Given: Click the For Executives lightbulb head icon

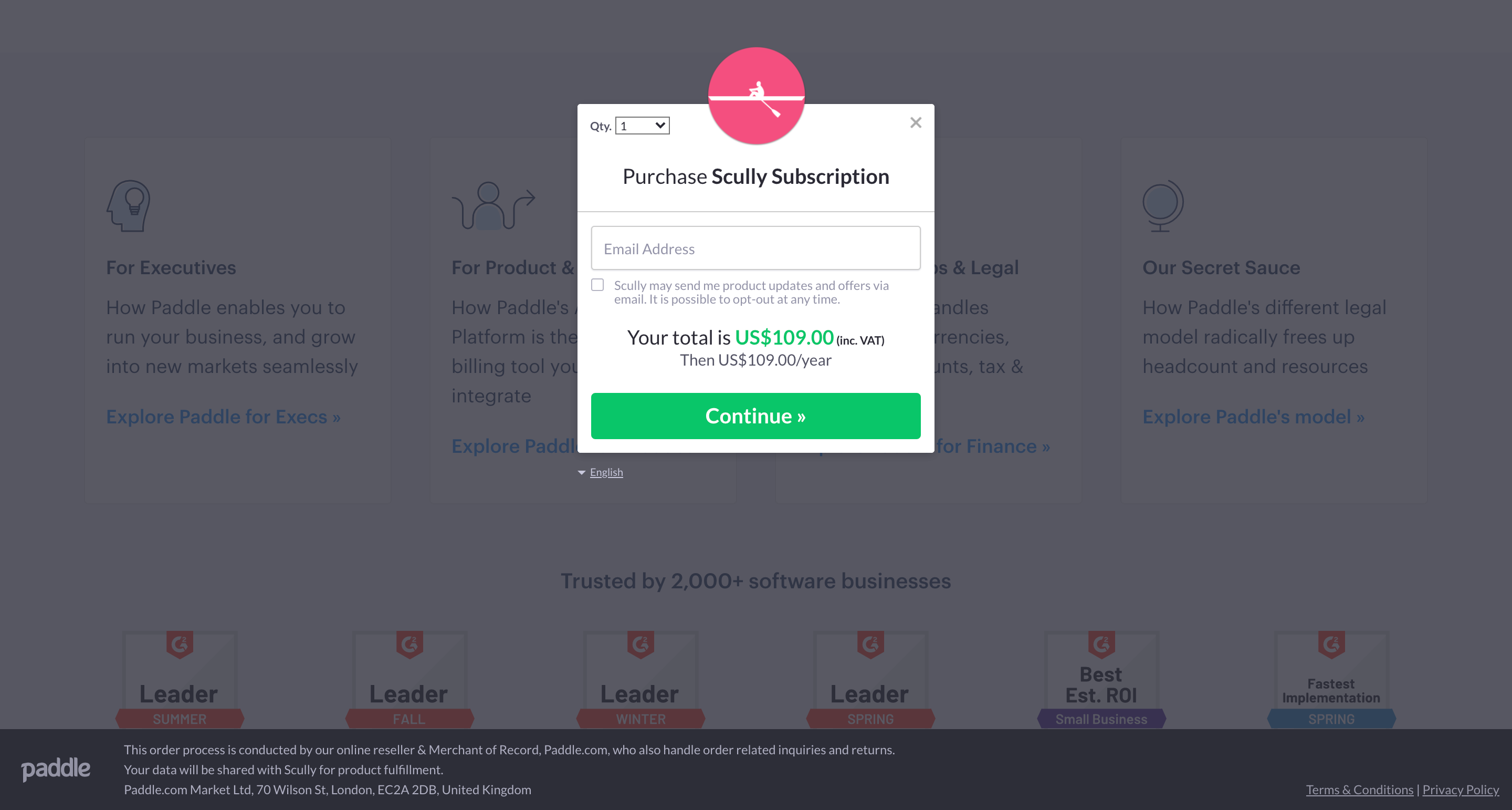Looking at the screenshot, I should 129,205.
